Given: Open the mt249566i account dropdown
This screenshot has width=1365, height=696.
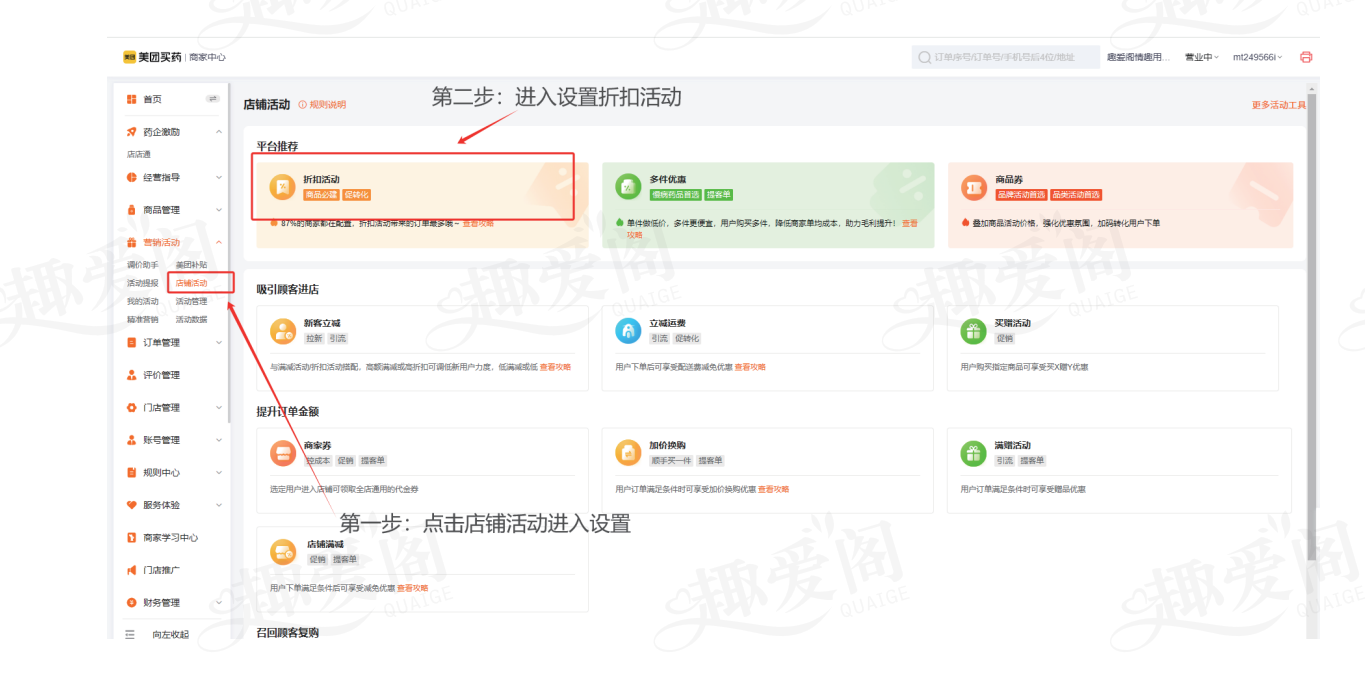Looking at the screenshot, I should (x=1257, y=57).
